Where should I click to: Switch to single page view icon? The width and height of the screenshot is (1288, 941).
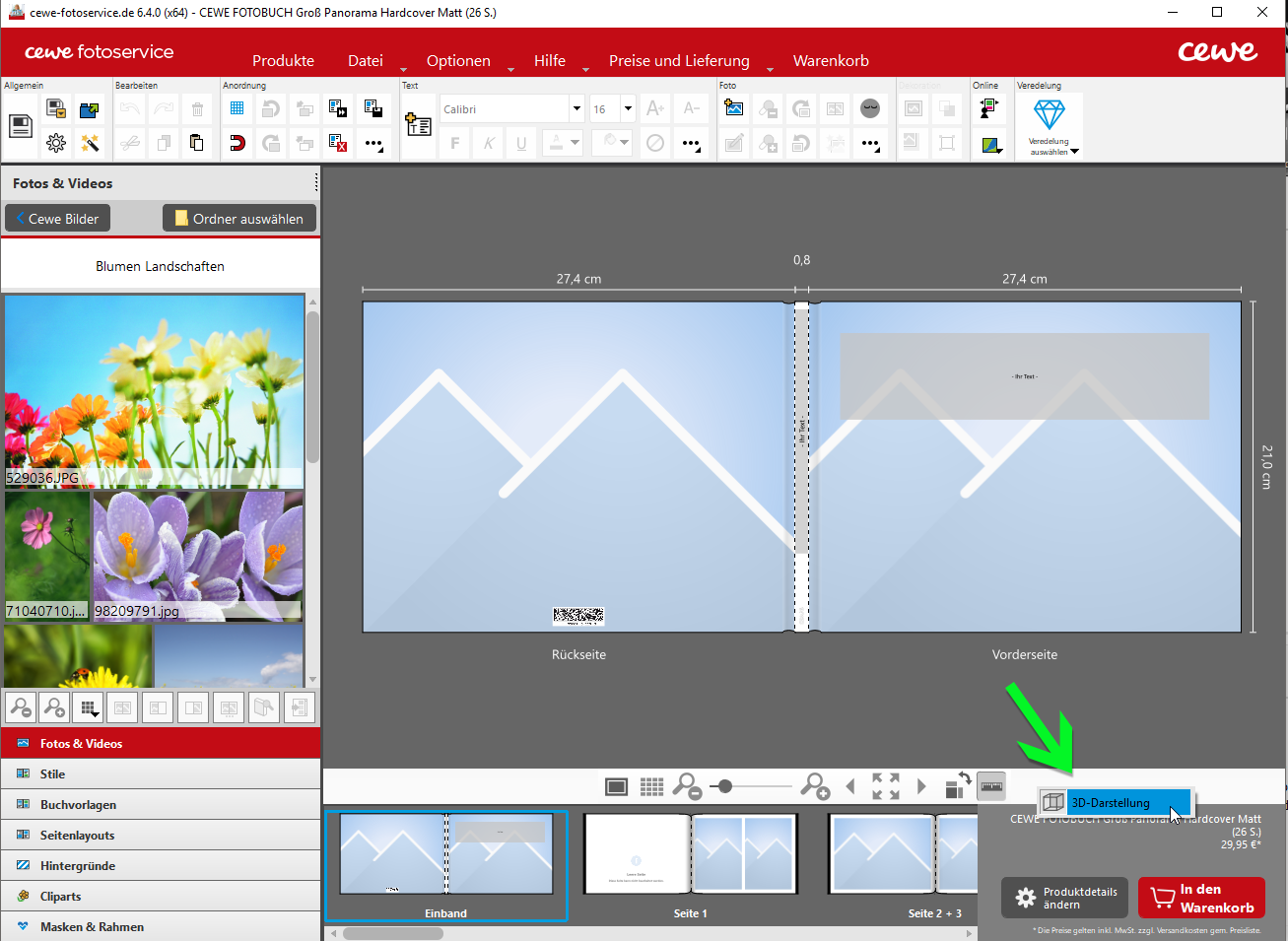617,786
